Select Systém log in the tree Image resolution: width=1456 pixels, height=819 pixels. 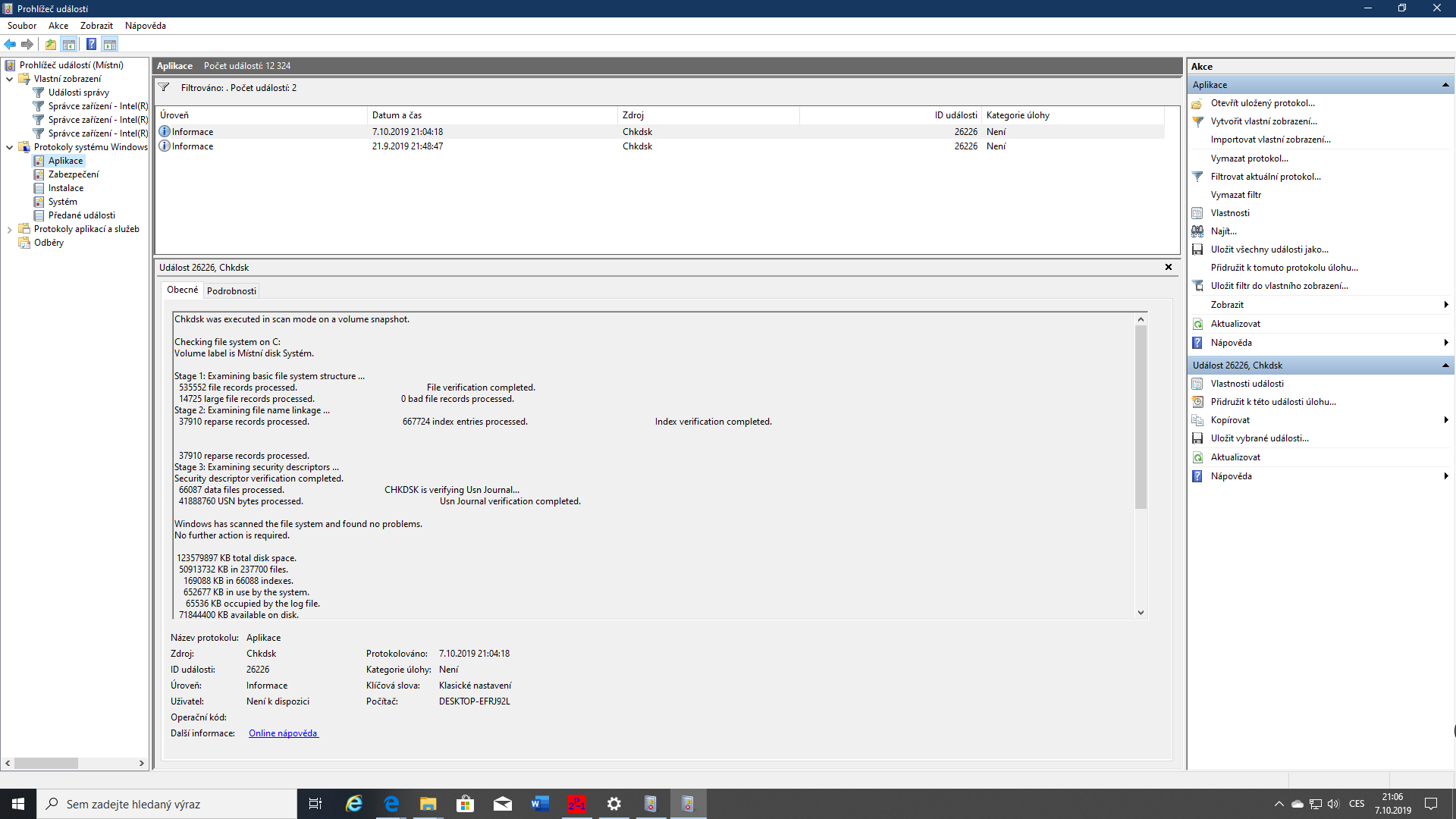click(x=62, y=202)
